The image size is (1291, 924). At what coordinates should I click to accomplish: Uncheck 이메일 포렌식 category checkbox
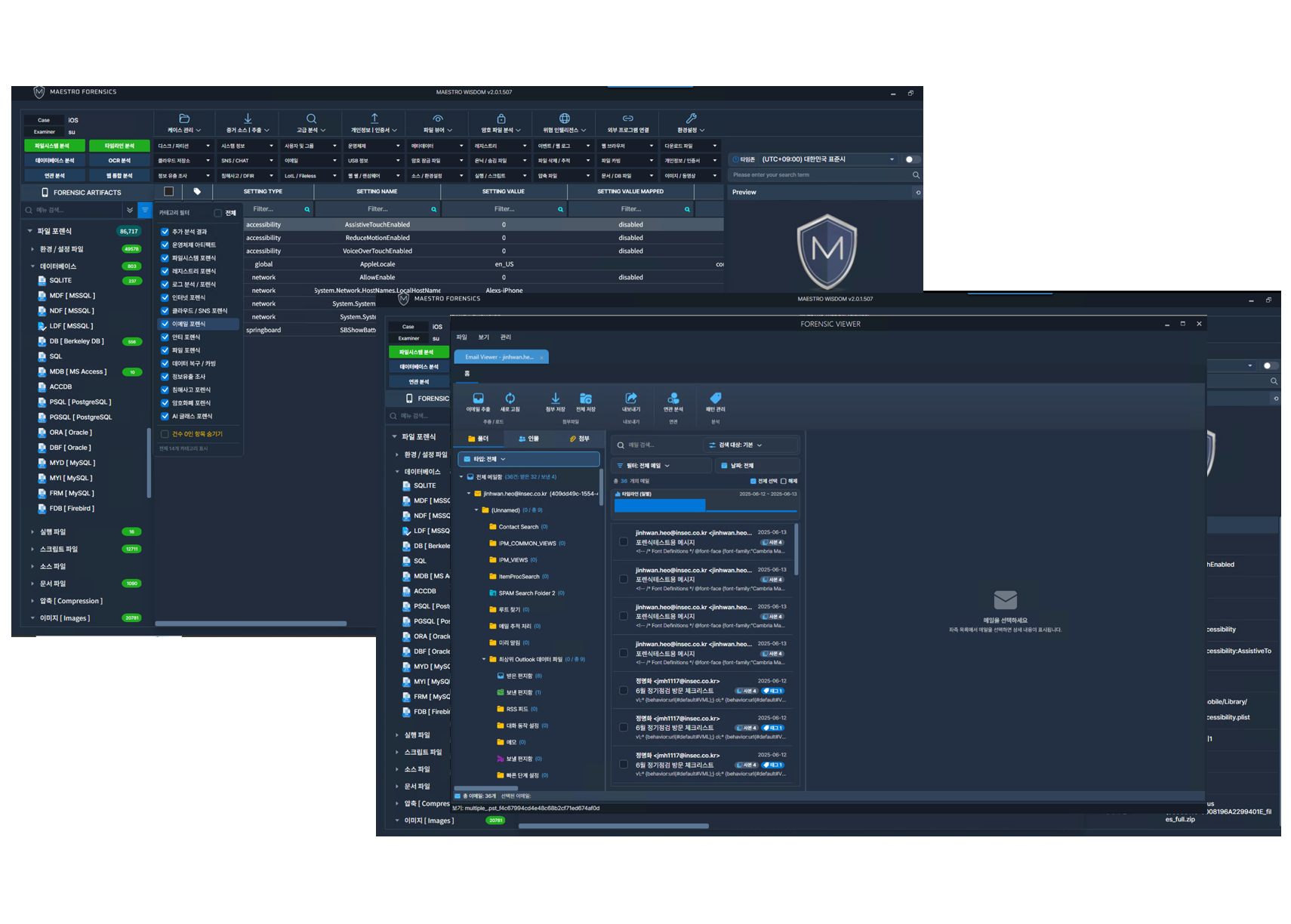(x=165, y=324)
